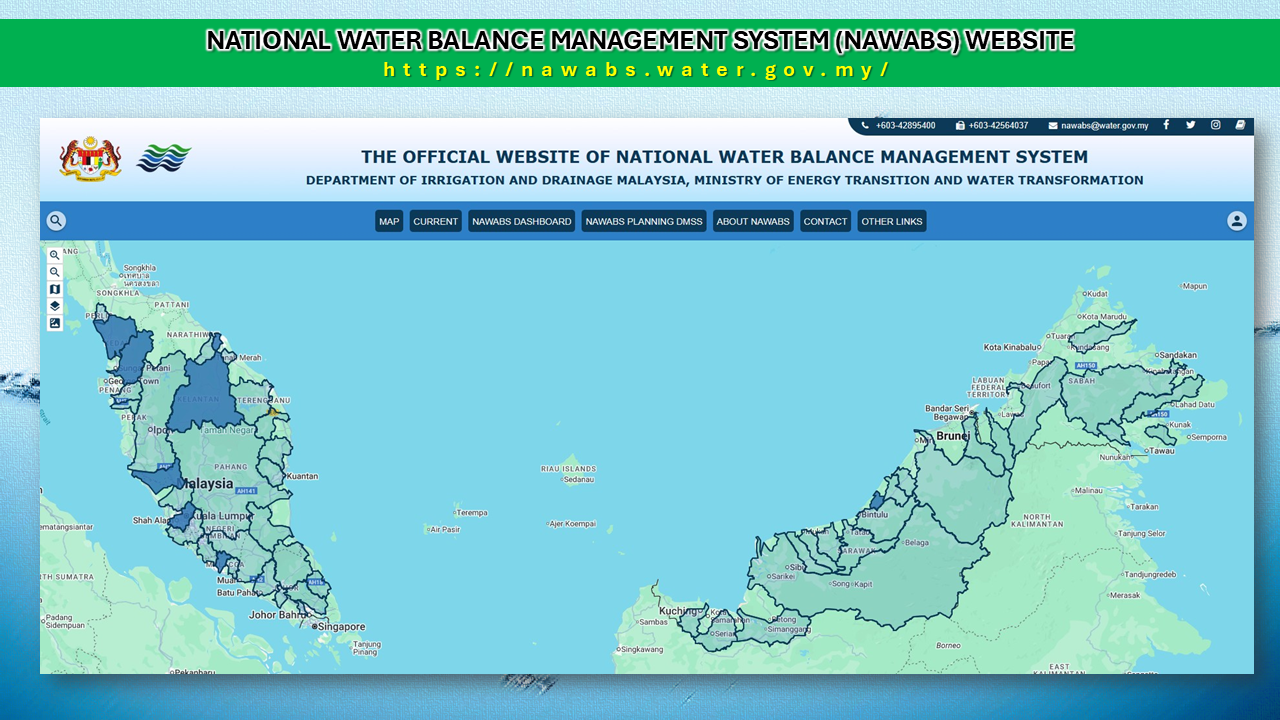Image resolution: width=1280 pixels, height=720 pixels.
Task: Select the zoom-out tool on the map
Action: click(55, 272)
